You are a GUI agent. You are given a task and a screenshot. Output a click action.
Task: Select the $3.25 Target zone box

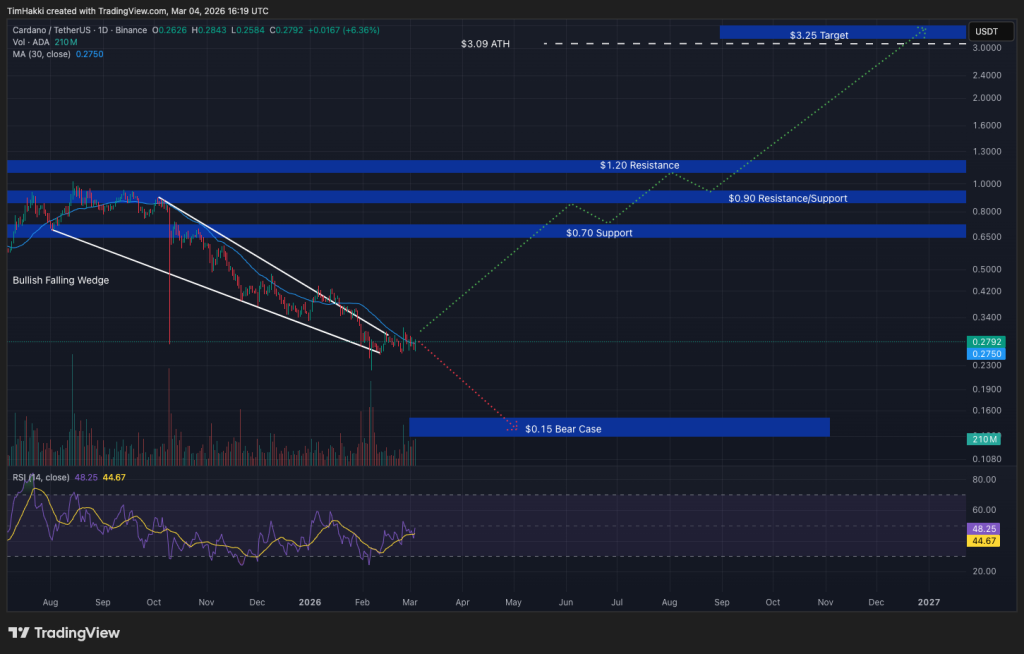(x=842, y=33)
